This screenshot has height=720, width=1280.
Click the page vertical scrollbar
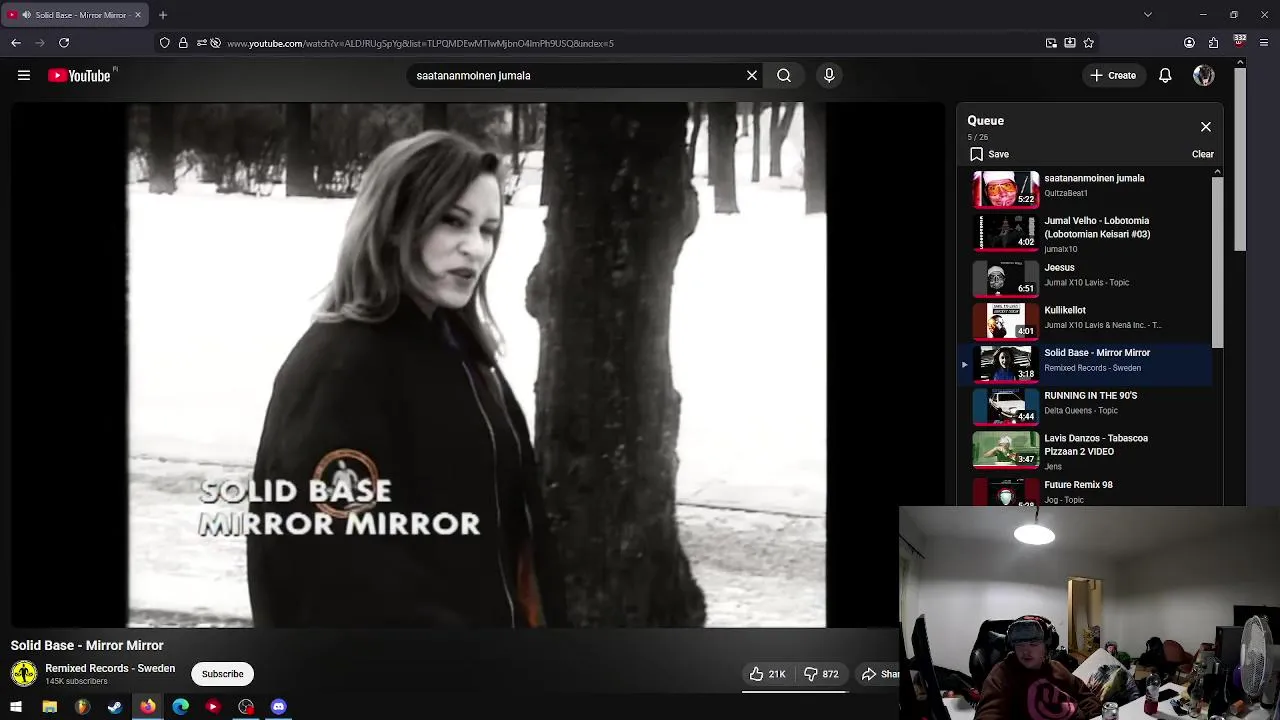tap(1240, 160)
